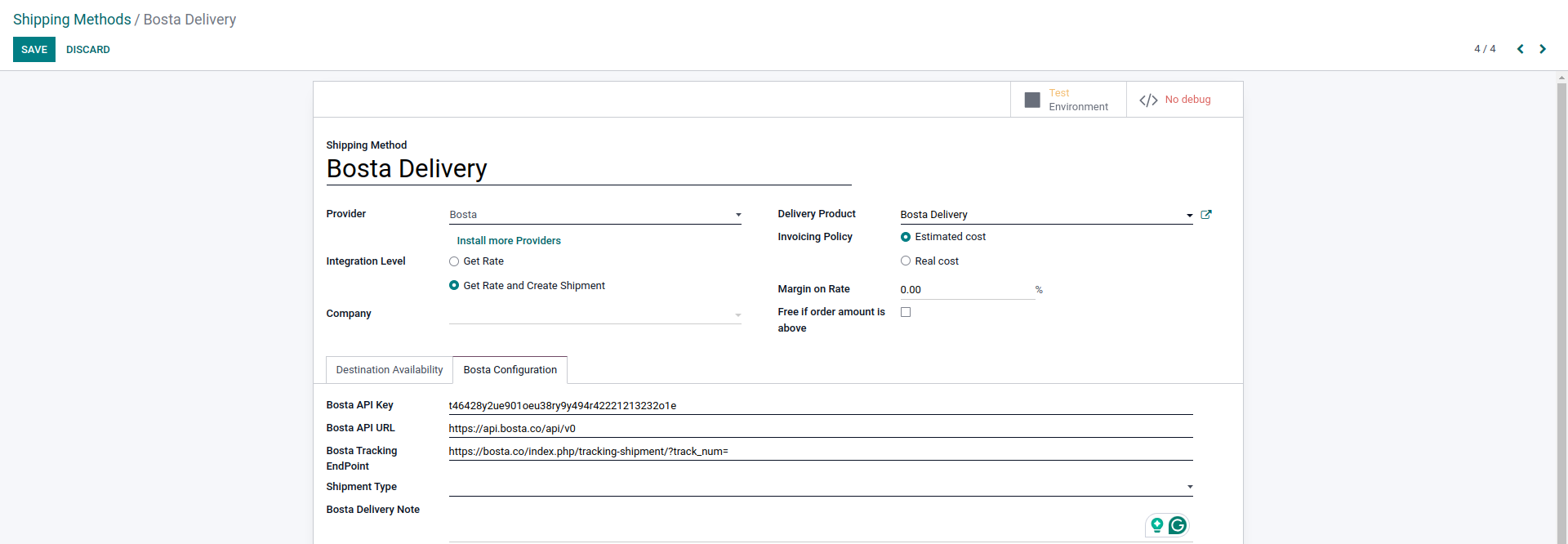This screenshot has width=1568, height=544.
Task: Open the Provider dropdown
Action: pos(595,215)
